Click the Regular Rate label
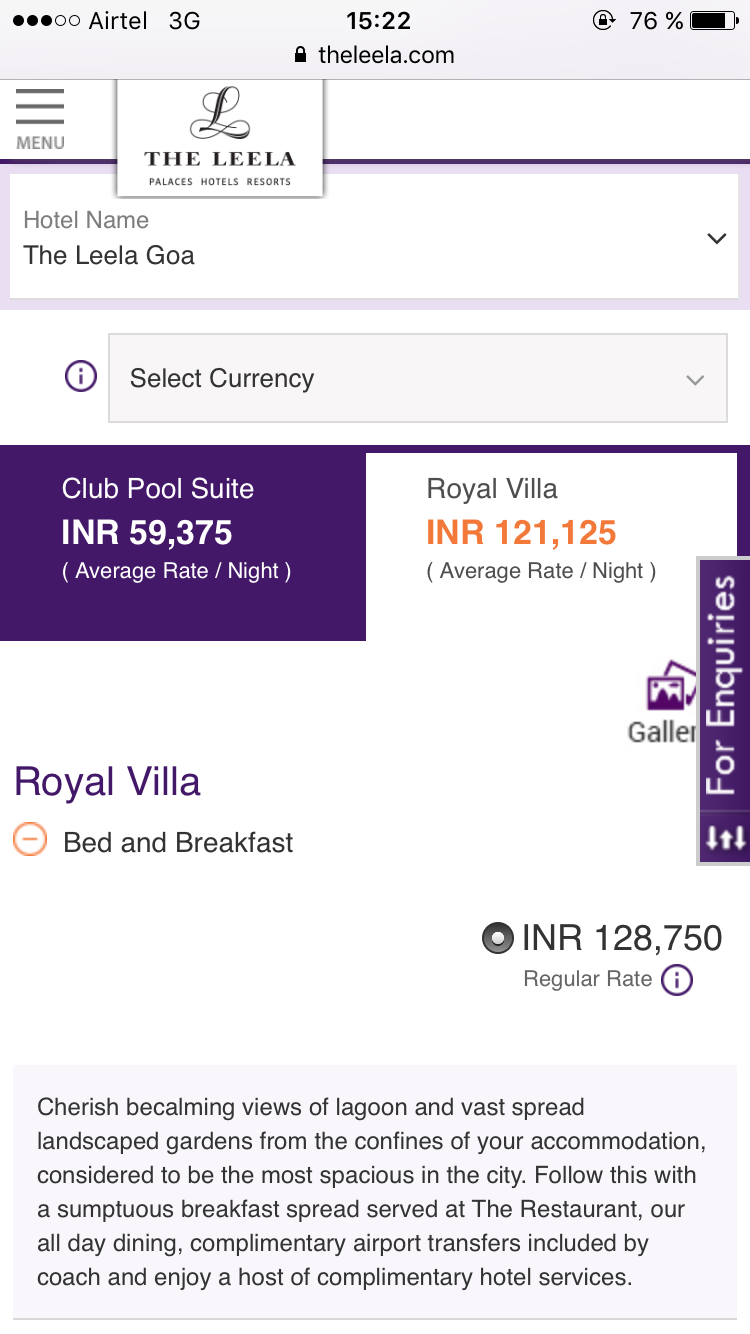Viewport: 750px width, 1334px height. tap(587, 979)
